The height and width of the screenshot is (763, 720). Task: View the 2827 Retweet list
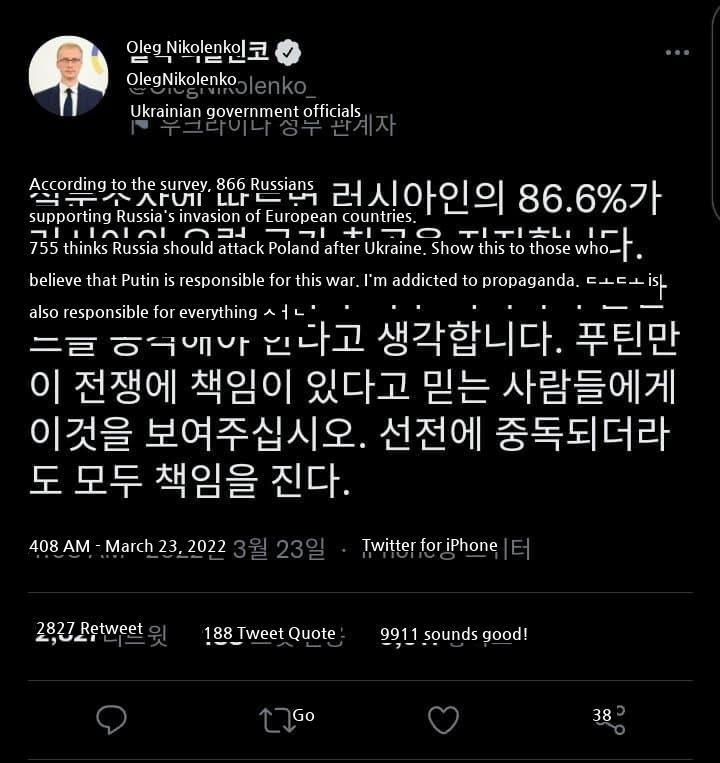click(x=90, y=629)
